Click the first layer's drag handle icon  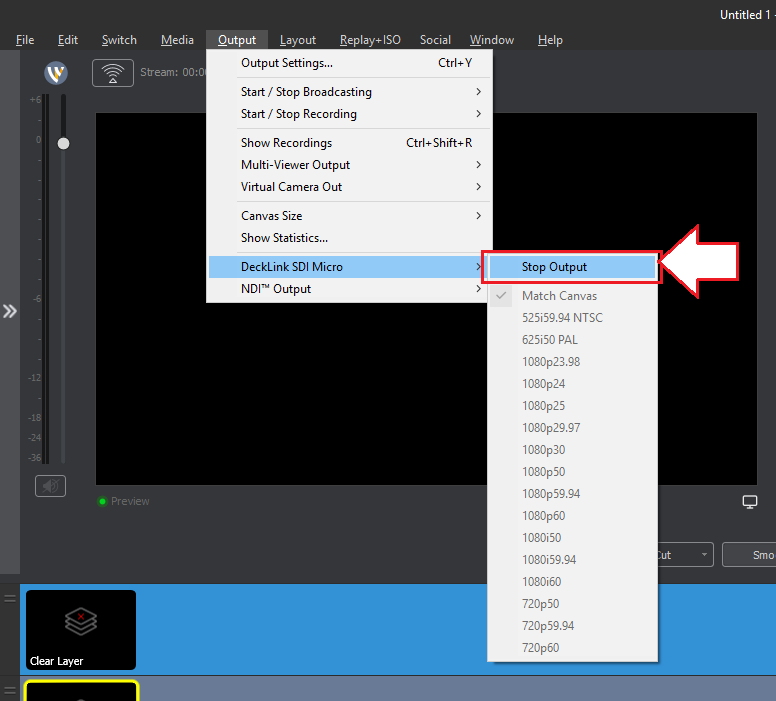pyautogui.click(x=10, y=599)
